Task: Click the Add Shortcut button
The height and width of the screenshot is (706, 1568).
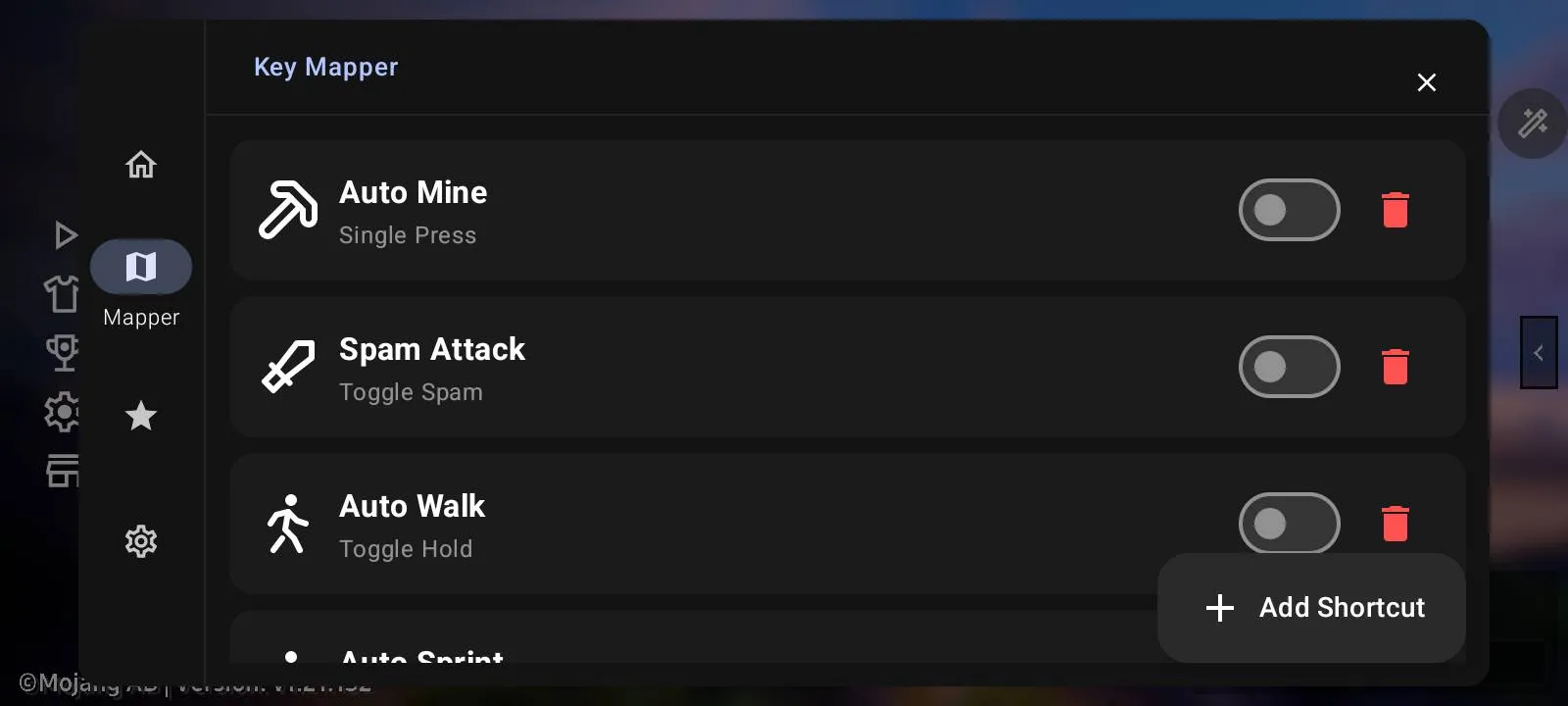Action: (1311, 608)
